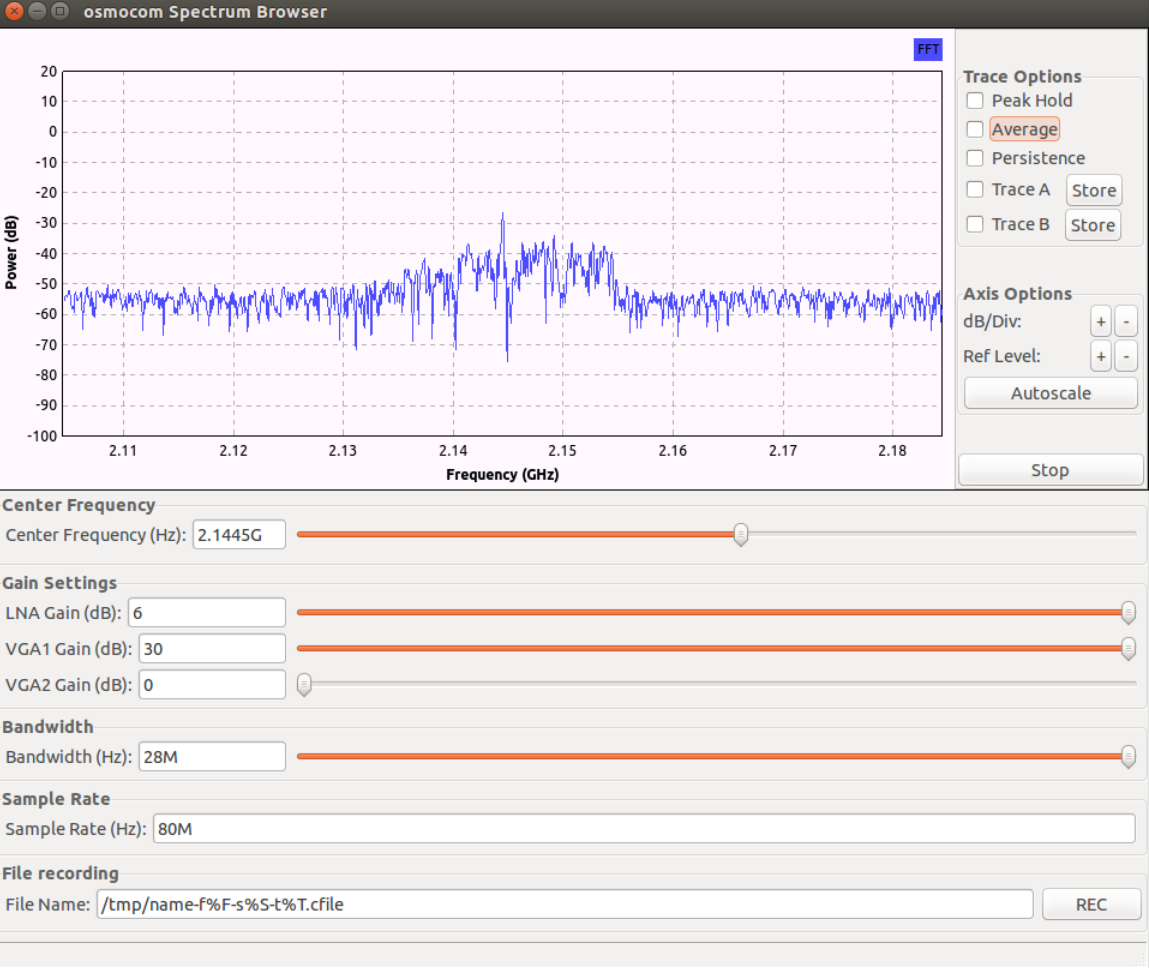Enable Trace A display
1149x968 pixels.
[x=975, y=190]
